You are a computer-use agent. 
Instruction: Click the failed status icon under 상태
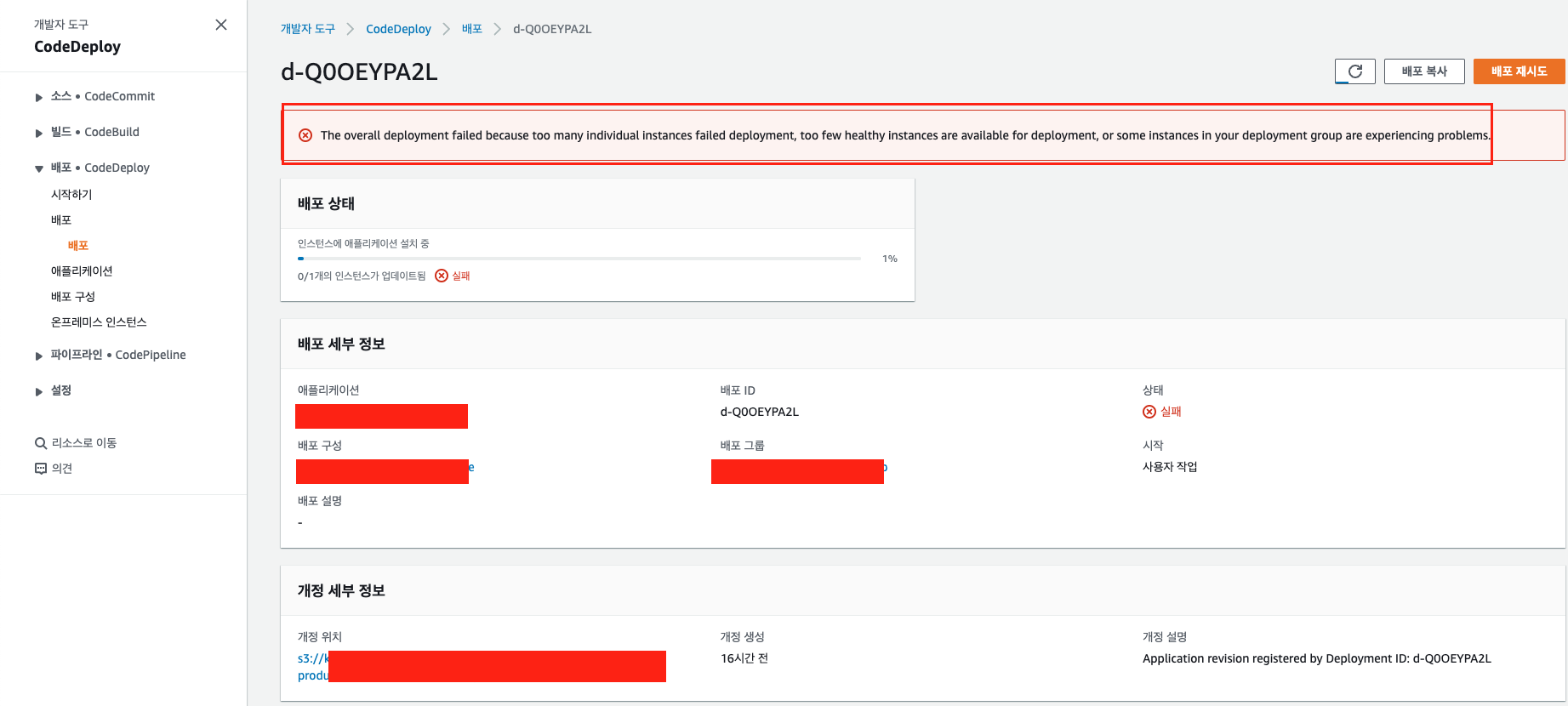tap(1149, 412)
